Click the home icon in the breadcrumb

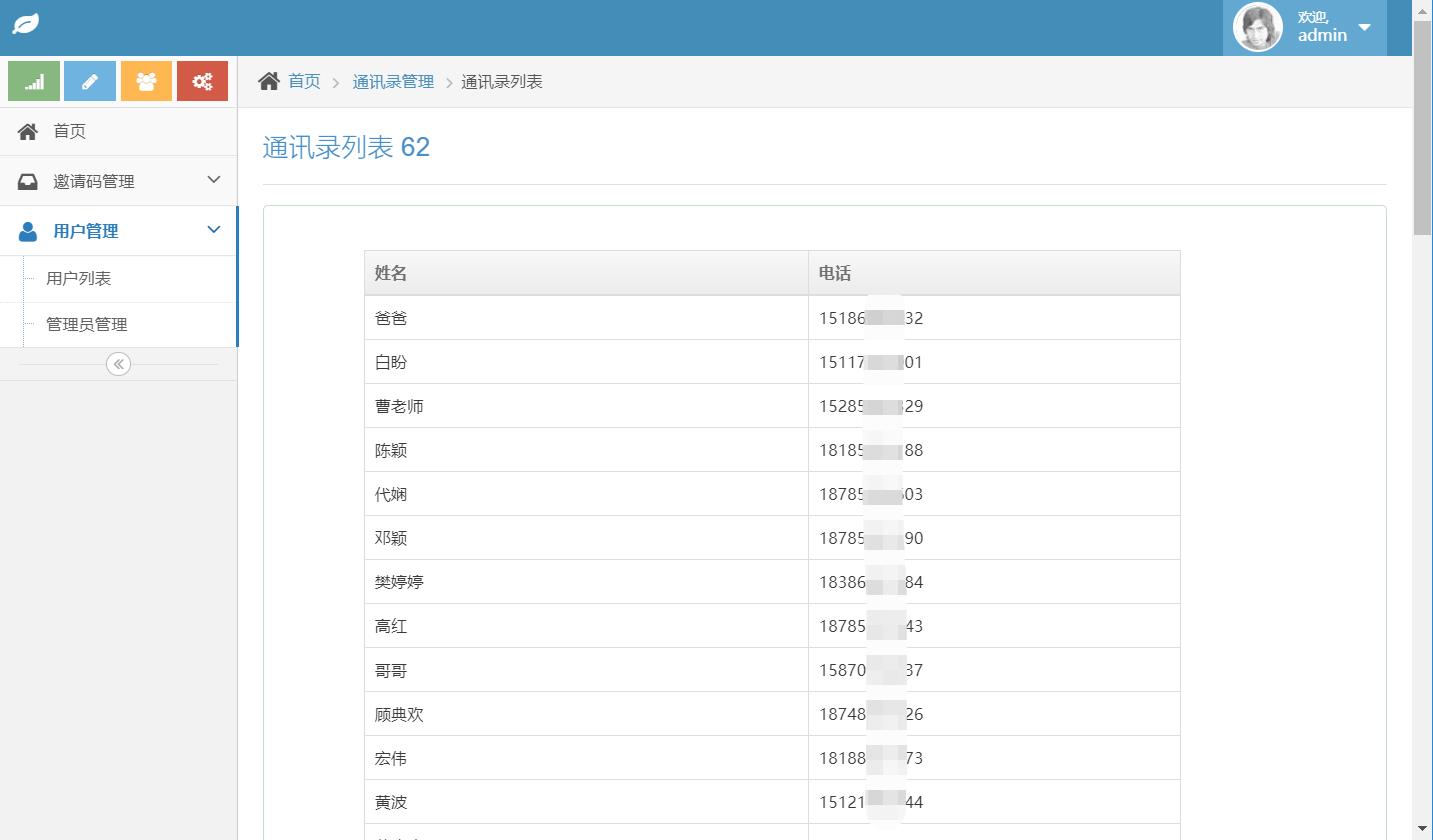[267, 81]
